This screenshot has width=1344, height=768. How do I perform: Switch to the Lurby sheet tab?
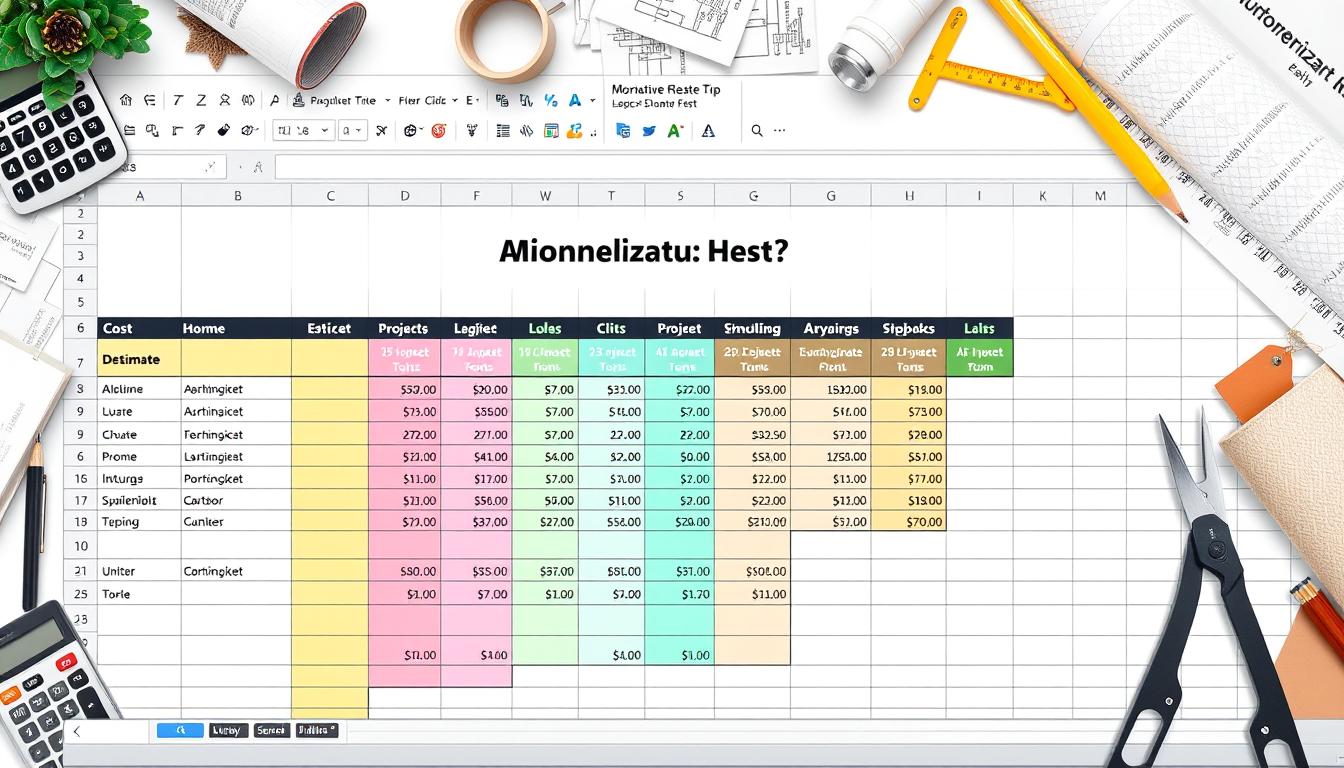tap(228, 730)
